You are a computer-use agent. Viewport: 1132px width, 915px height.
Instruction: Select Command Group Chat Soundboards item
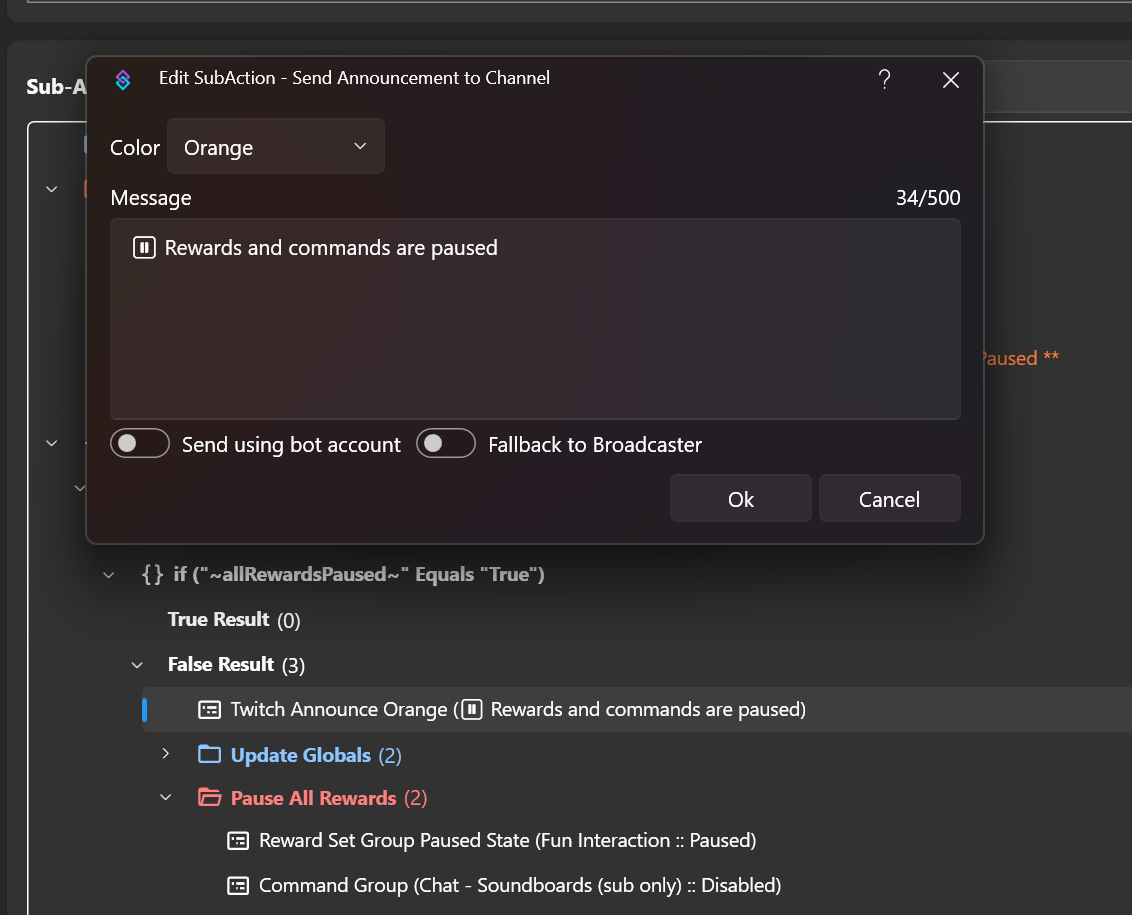click(519, 885)
